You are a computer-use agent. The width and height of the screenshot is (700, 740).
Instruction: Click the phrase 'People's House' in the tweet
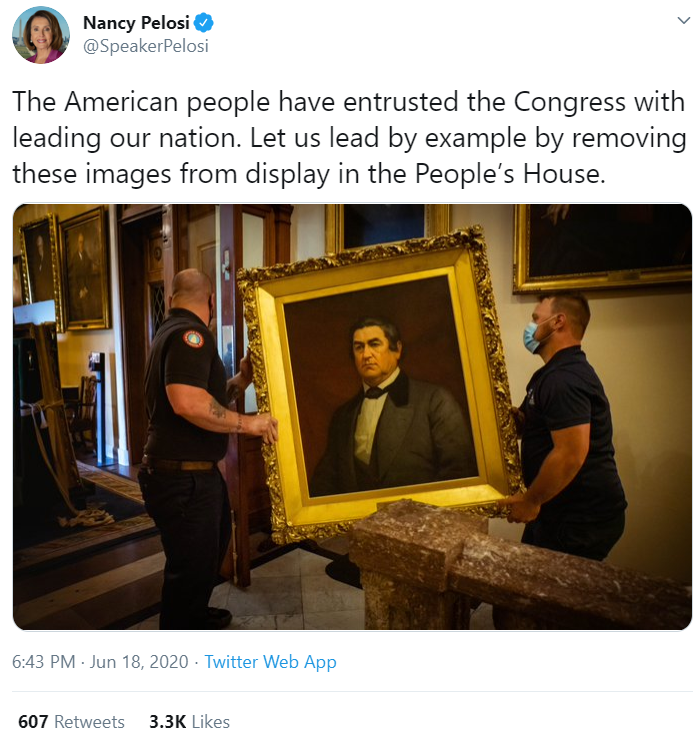pyautogui.click(x=509, y=174)
